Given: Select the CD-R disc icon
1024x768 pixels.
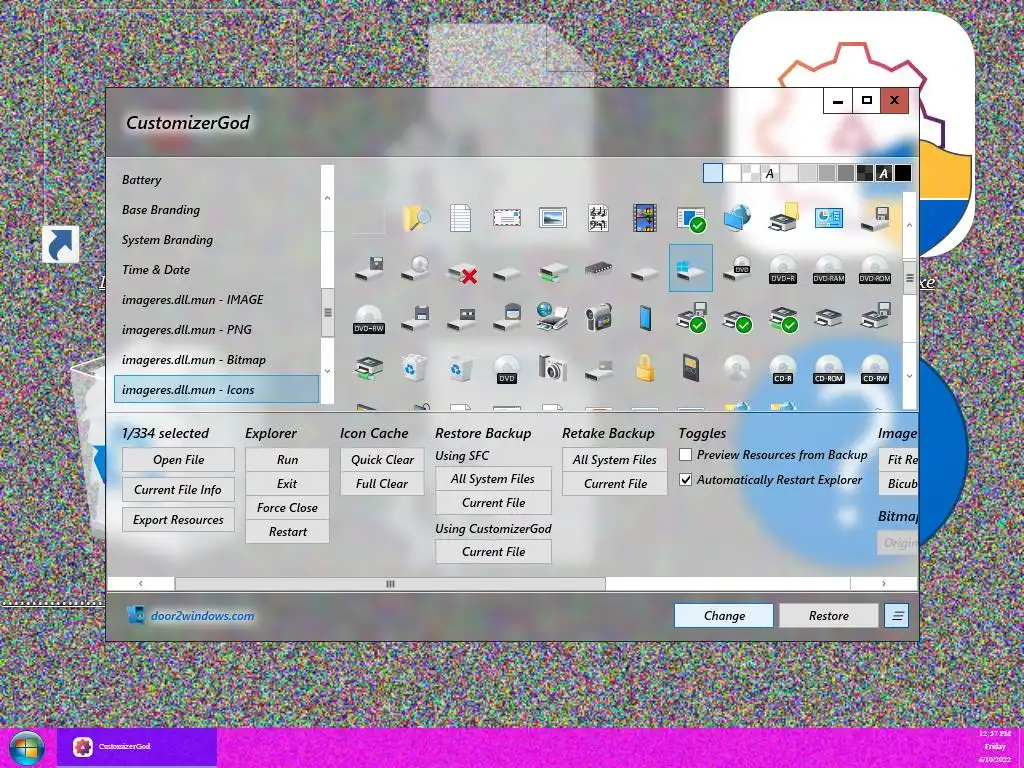Looking at the screenshot, I should (x=782, y=369).
